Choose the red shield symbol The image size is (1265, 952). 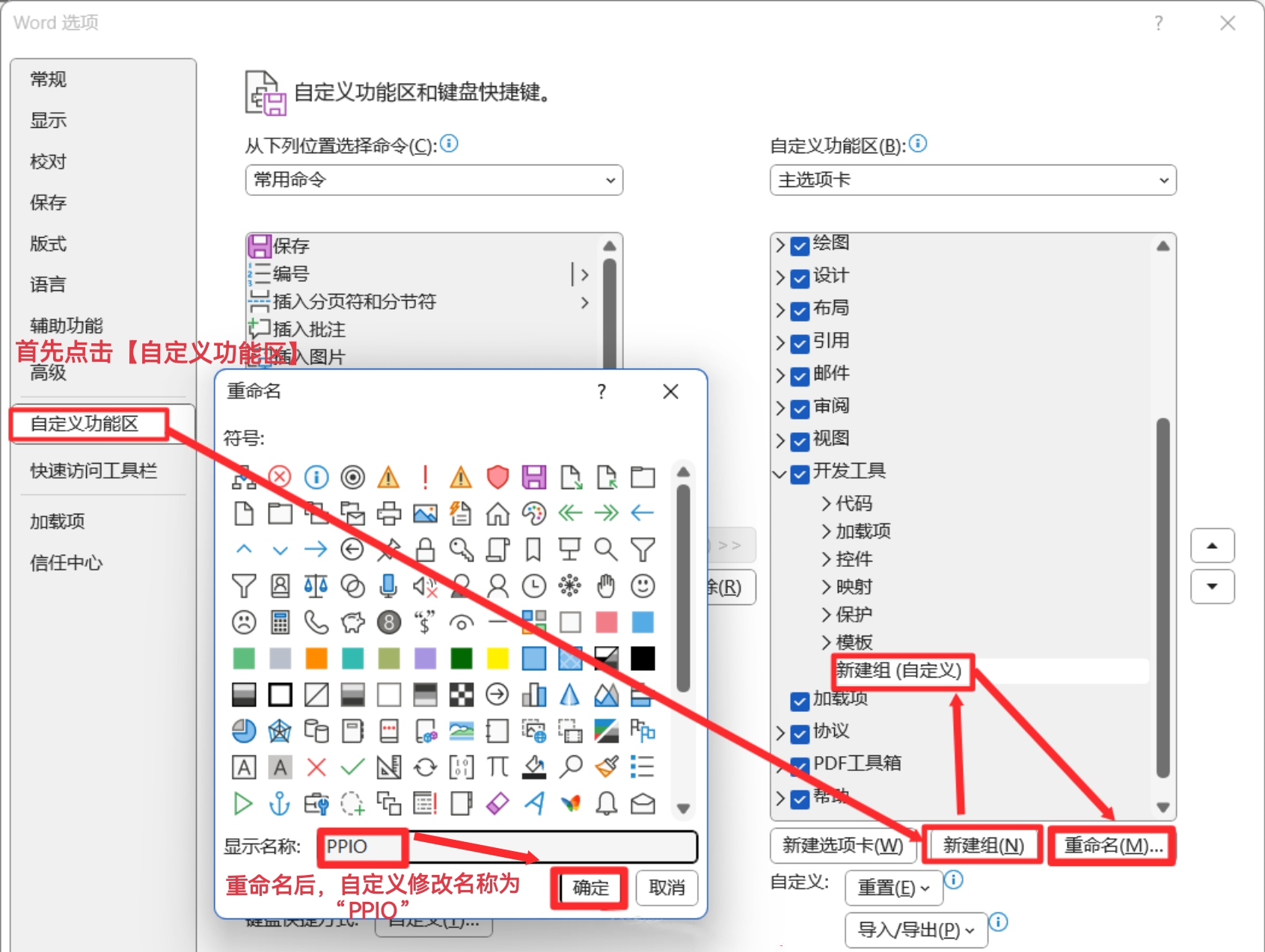tap(497, 476)
